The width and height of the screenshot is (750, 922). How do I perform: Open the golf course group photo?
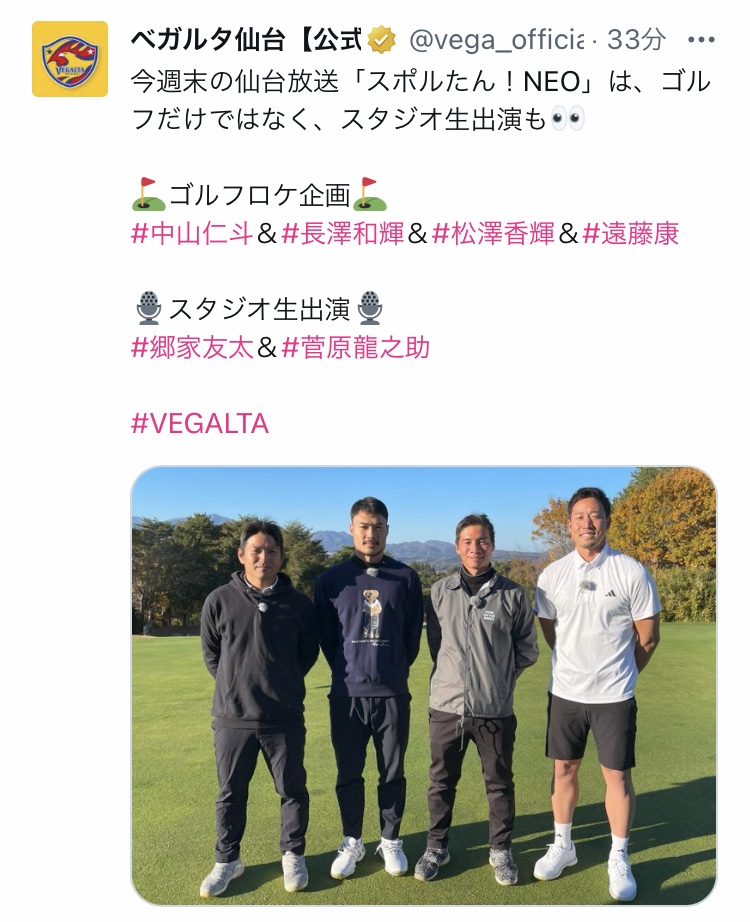coord(424,686)
